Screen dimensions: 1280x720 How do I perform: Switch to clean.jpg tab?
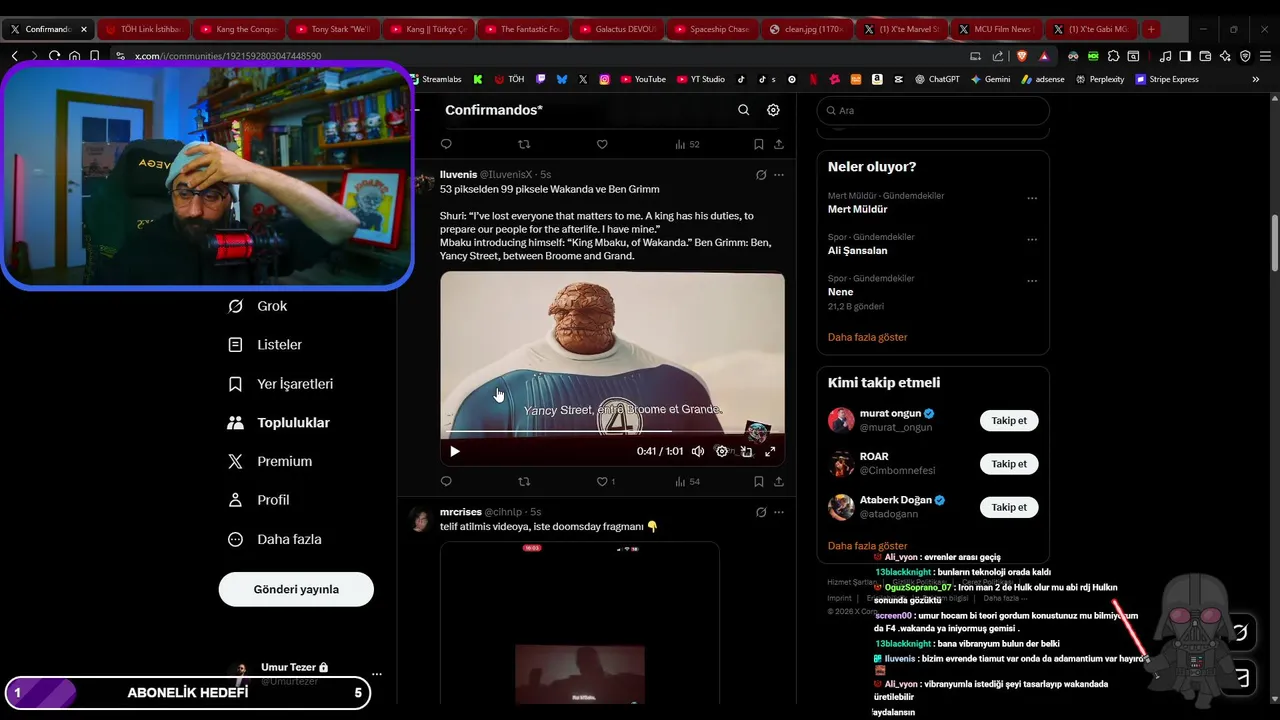[x=806, y=29]
